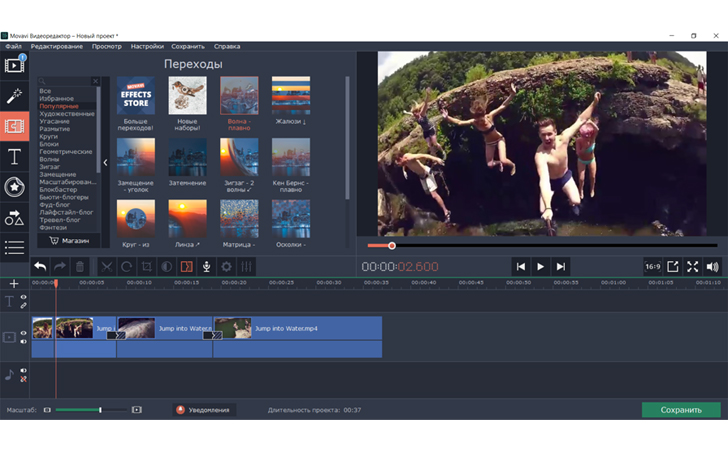Toggle visibility of the titles track
Image resolution: width=728 pixels, height=450 pixels.
(x=24, y=297)
